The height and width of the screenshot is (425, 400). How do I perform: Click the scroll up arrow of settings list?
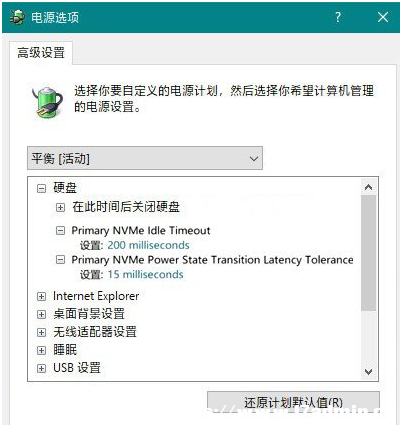pyautogui.click(x=368, y=187)
